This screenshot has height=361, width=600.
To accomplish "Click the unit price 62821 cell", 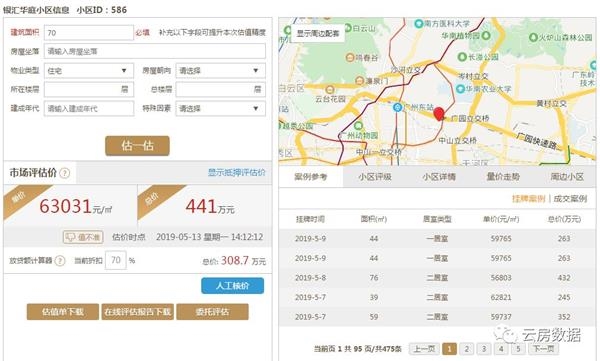I will click(501, 297).
